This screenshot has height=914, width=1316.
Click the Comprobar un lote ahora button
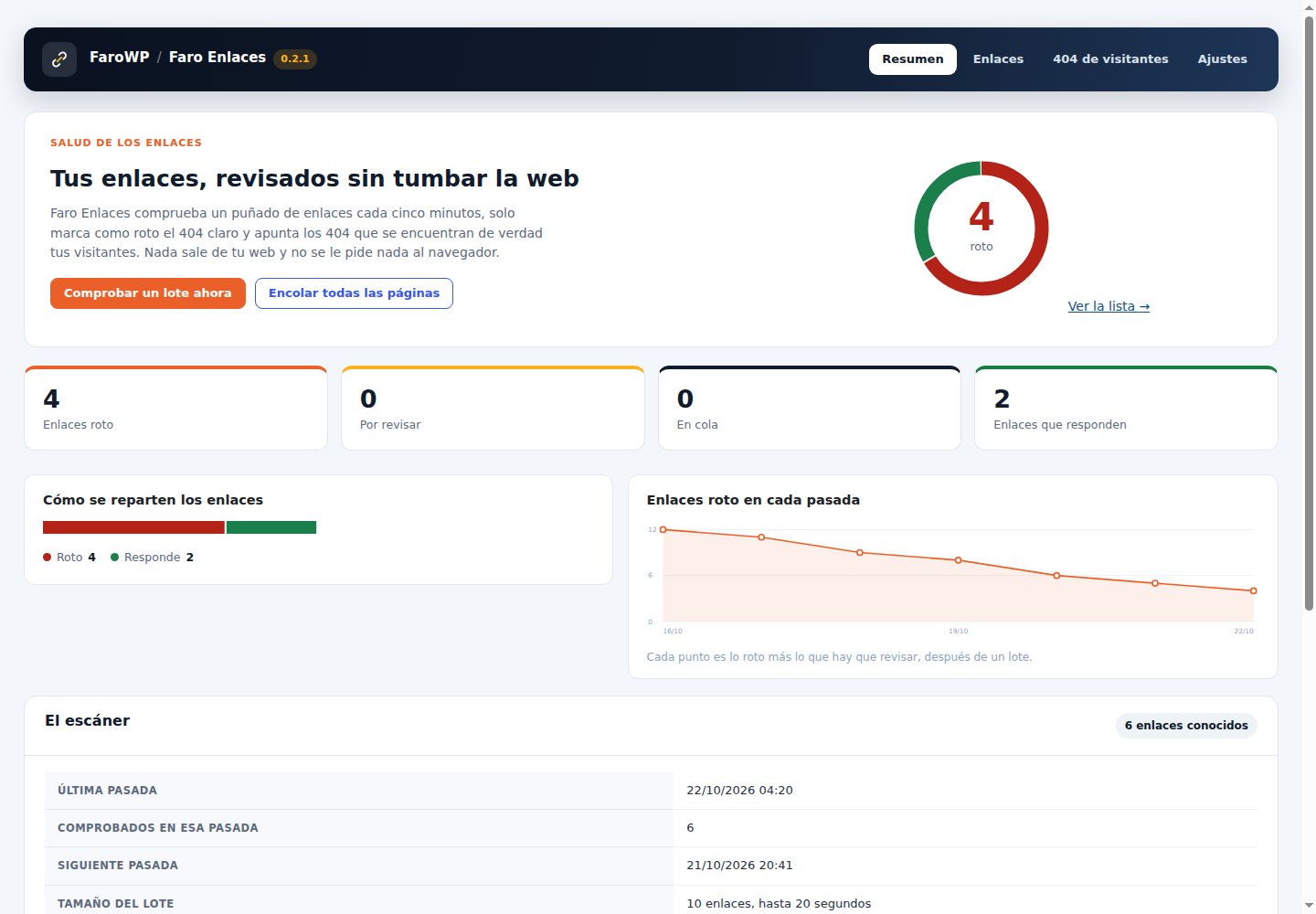pos(148,293)
